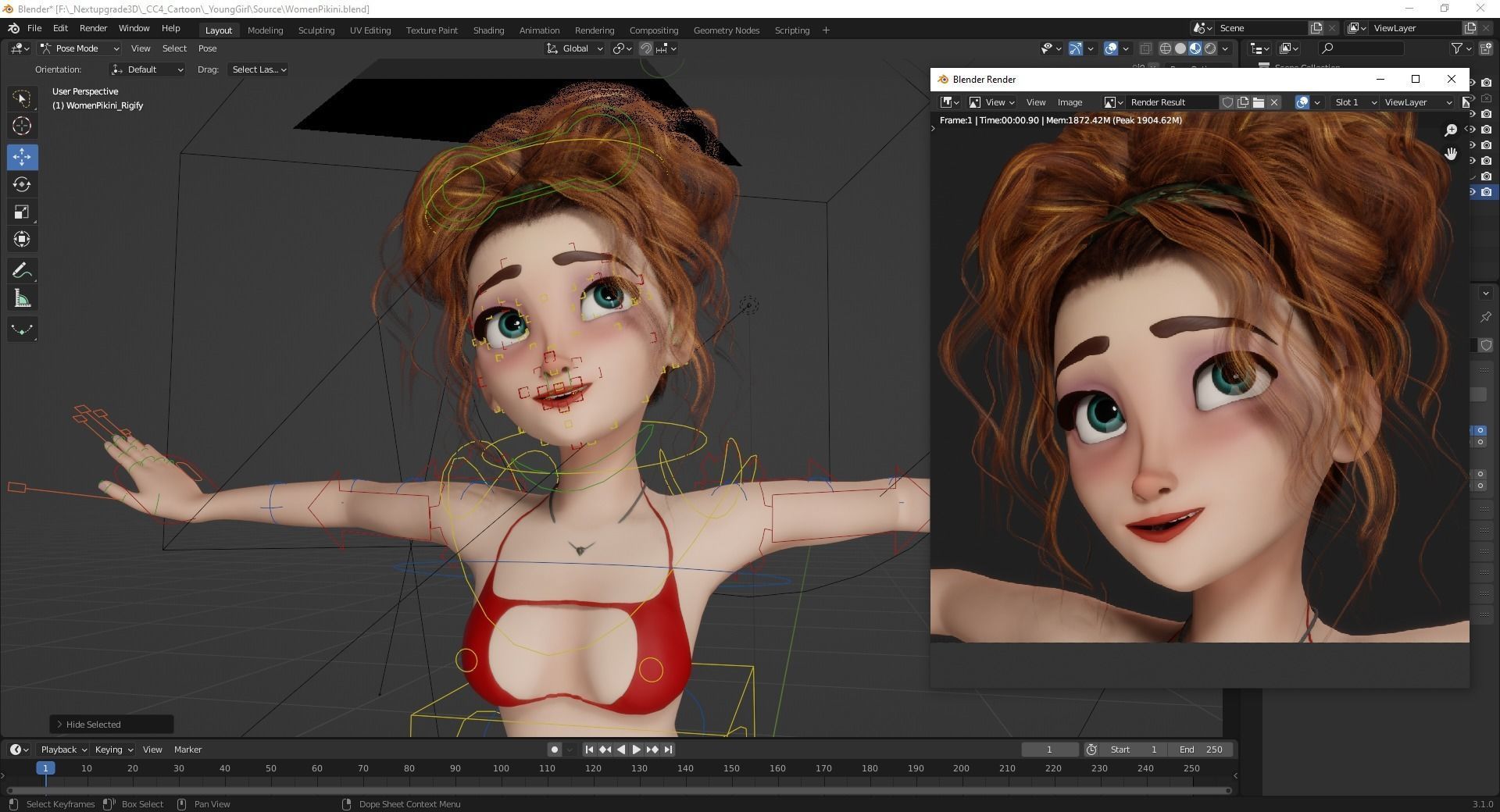This screenshot has height=812, width=1500.
Task: Open the Slot 1 dropdown
Action: tap(1354, 102)
